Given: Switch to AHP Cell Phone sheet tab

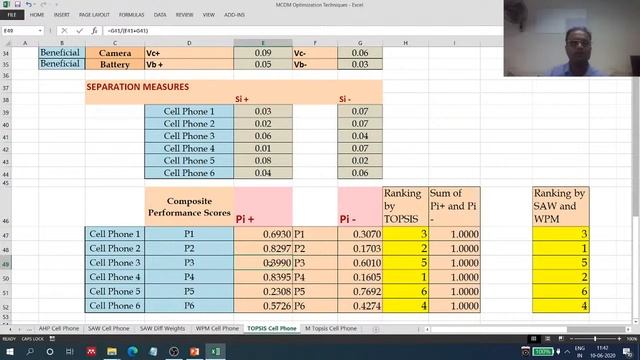Looking at the screenshot, I should (59, 328).
